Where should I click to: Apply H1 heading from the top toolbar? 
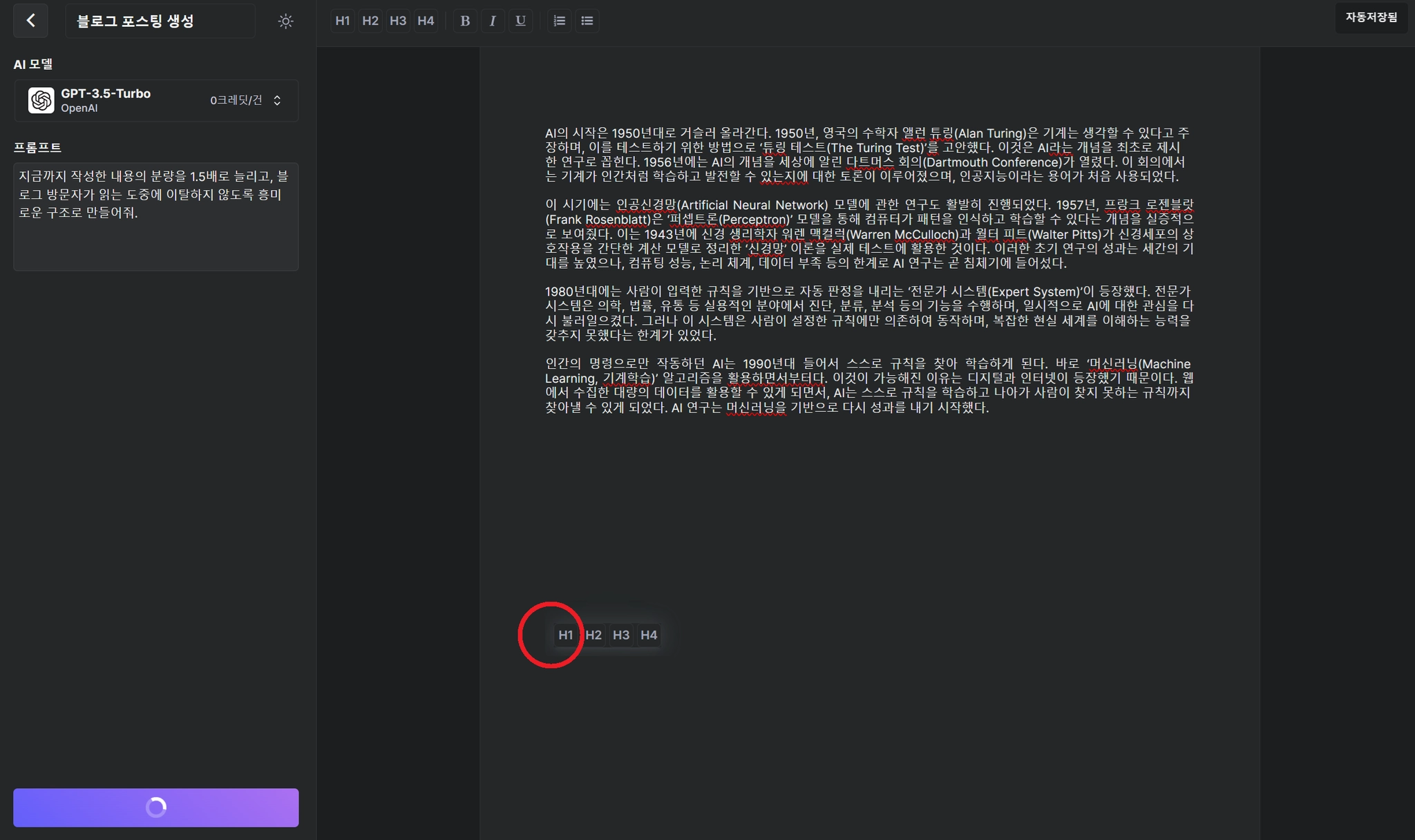(x=343, y=21)
